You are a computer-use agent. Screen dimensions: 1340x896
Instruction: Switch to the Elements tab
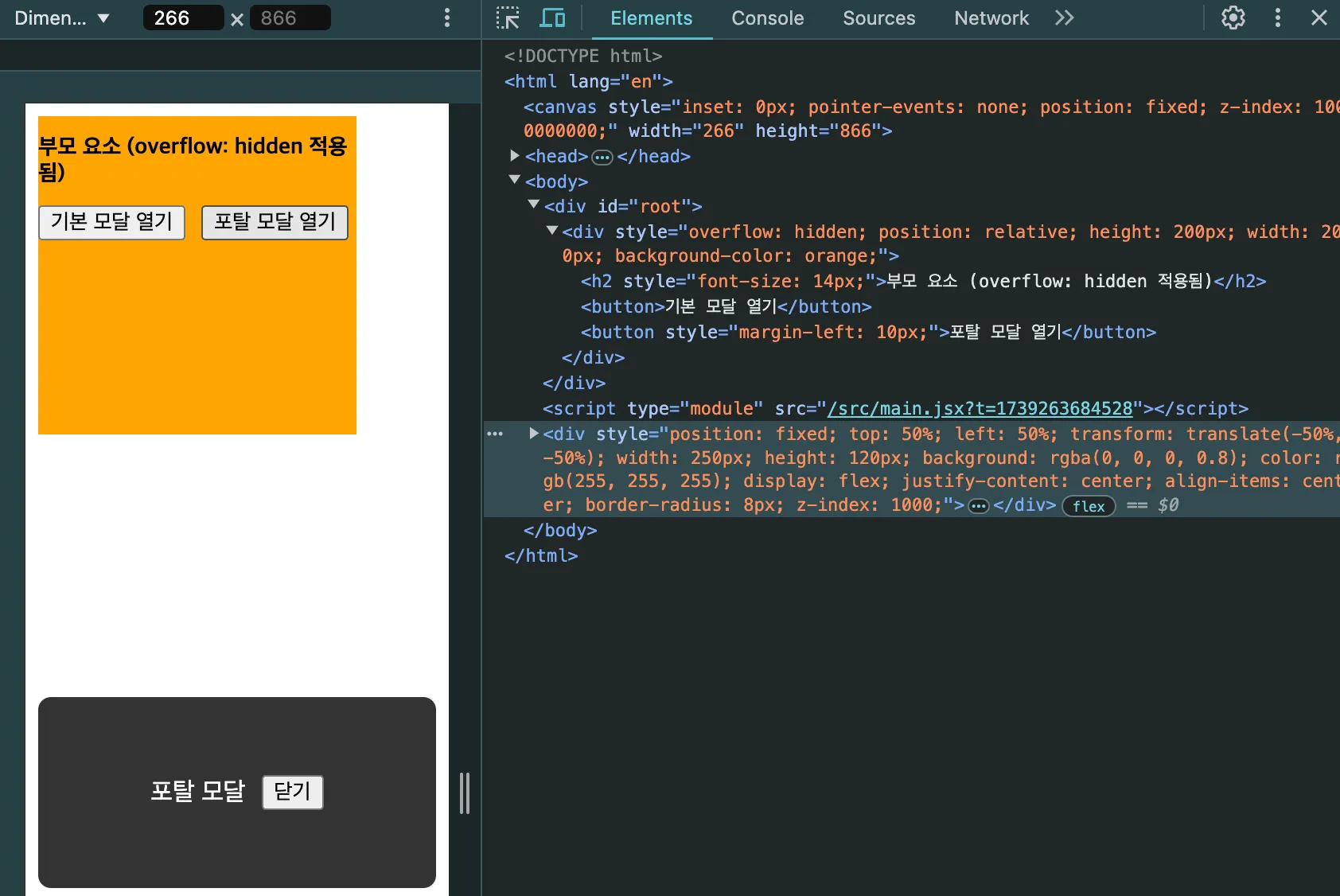point(652,18)
